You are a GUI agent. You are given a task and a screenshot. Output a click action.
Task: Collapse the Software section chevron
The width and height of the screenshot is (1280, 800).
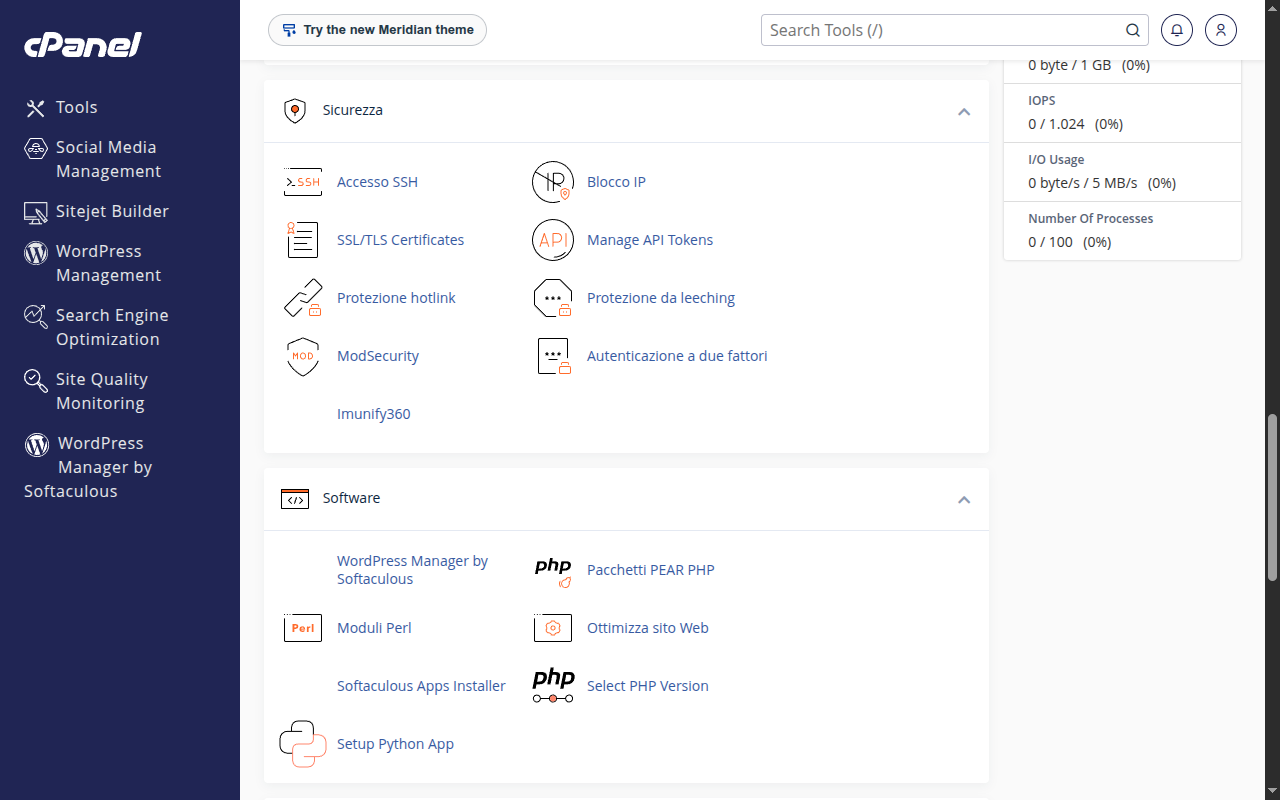(x=964, y=499)
